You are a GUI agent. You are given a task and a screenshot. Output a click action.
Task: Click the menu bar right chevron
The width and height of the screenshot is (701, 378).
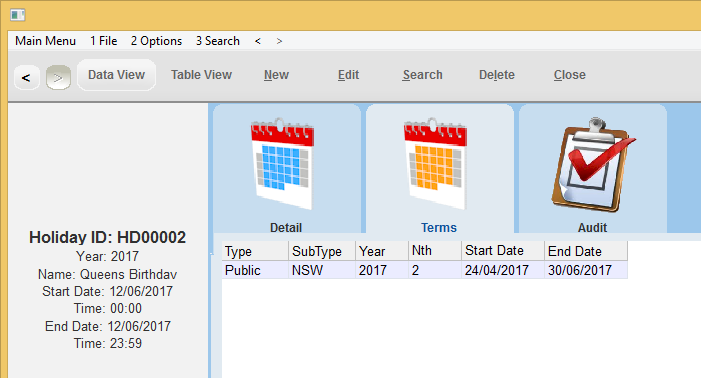pos(279,41)
